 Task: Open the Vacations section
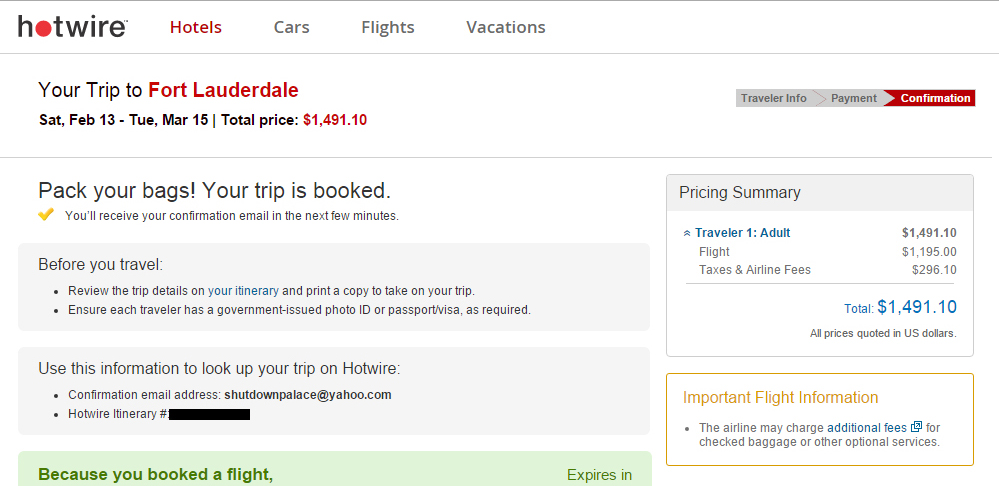pos(506,27)
